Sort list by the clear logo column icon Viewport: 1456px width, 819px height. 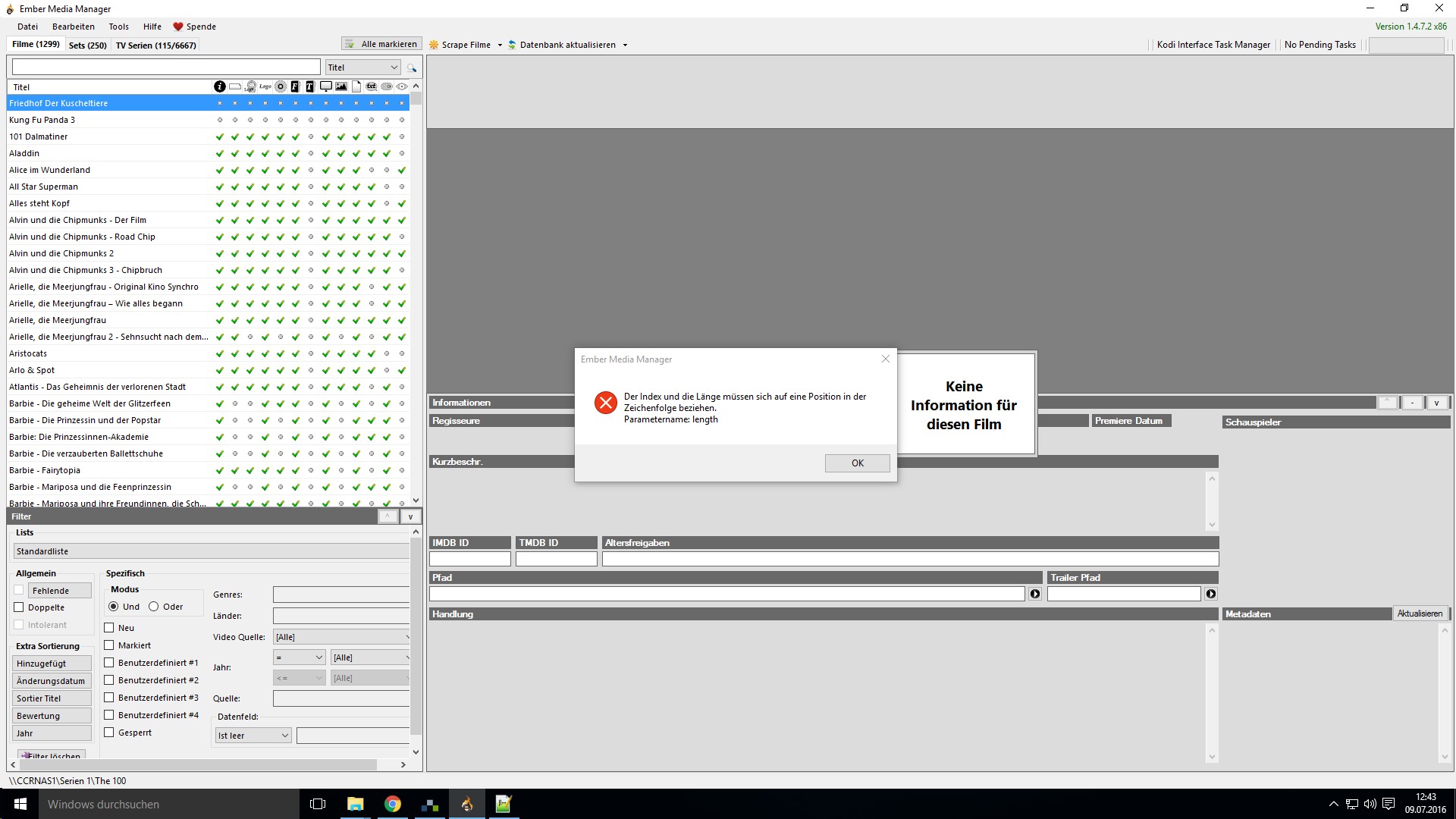pyautogui.click(x=265, y=86)
